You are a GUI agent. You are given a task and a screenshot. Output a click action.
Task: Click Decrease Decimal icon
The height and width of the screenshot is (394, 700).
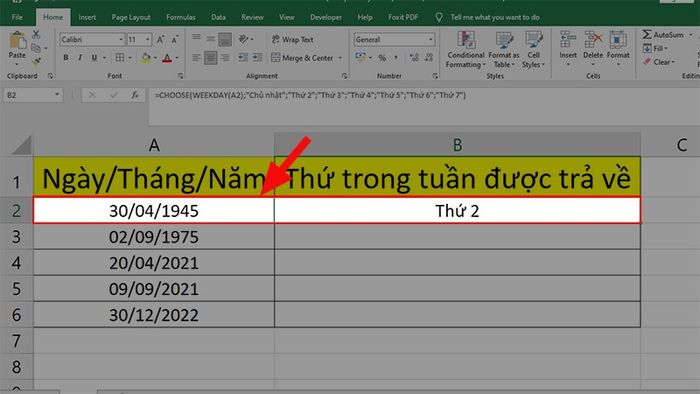(x=429, y=58)
